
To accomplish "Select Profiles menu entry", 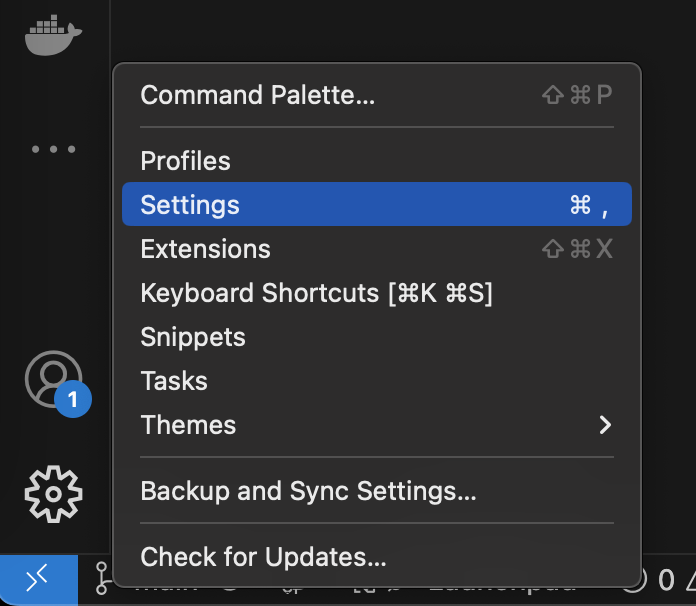I will pos(186,161).
